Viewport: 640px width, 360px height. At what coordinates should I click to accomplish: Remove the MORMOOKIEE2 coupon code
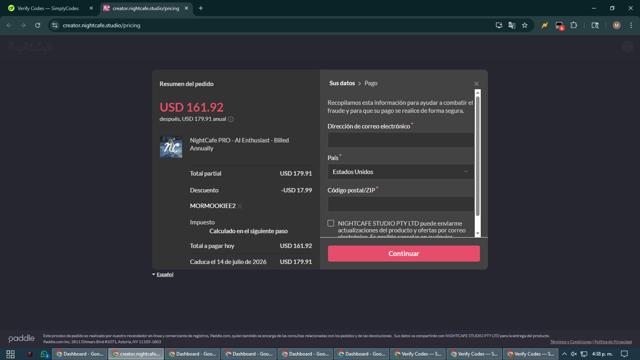point(240,206)
